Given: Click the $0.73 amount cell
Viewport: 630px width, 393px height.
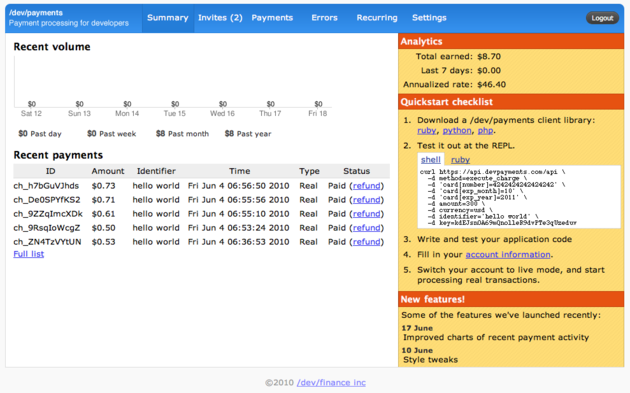Looking at the screenshot, I should pos(103,186).
